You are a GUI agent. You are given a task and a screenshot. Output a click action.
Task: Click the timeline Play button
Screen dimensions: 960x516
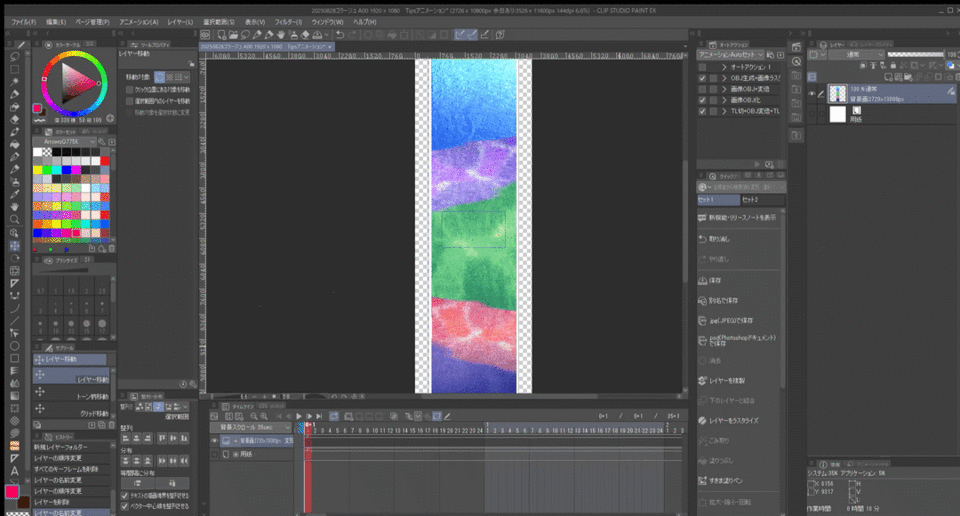299,415
